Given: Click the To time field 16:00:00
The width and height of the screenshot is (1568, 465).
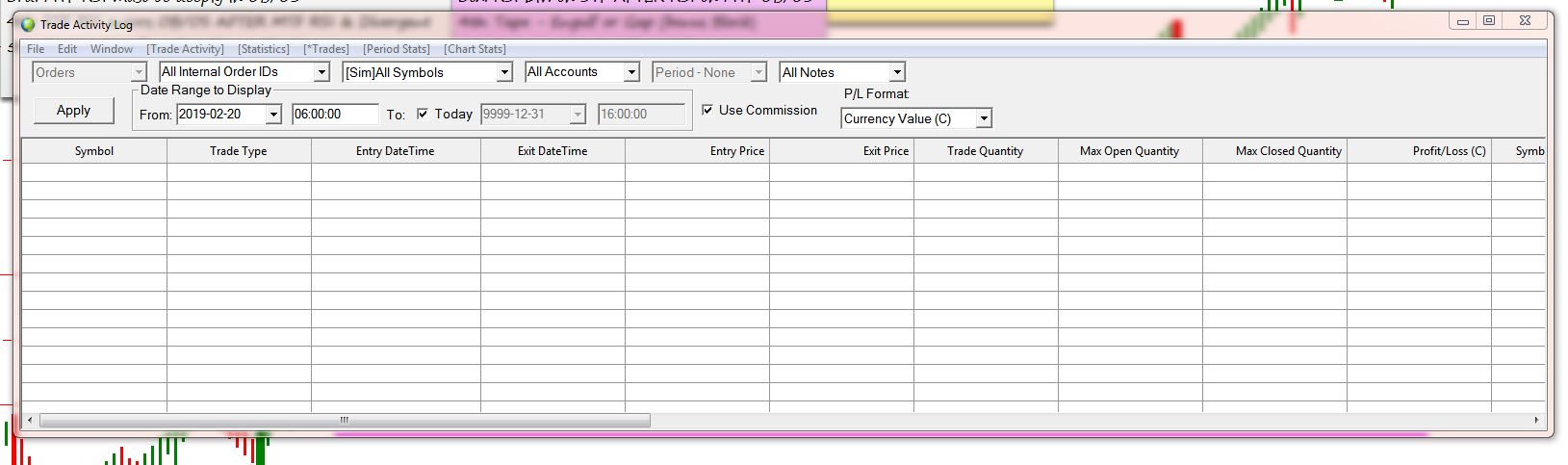Looking at the screenshot, I should [x=641, y=115].
